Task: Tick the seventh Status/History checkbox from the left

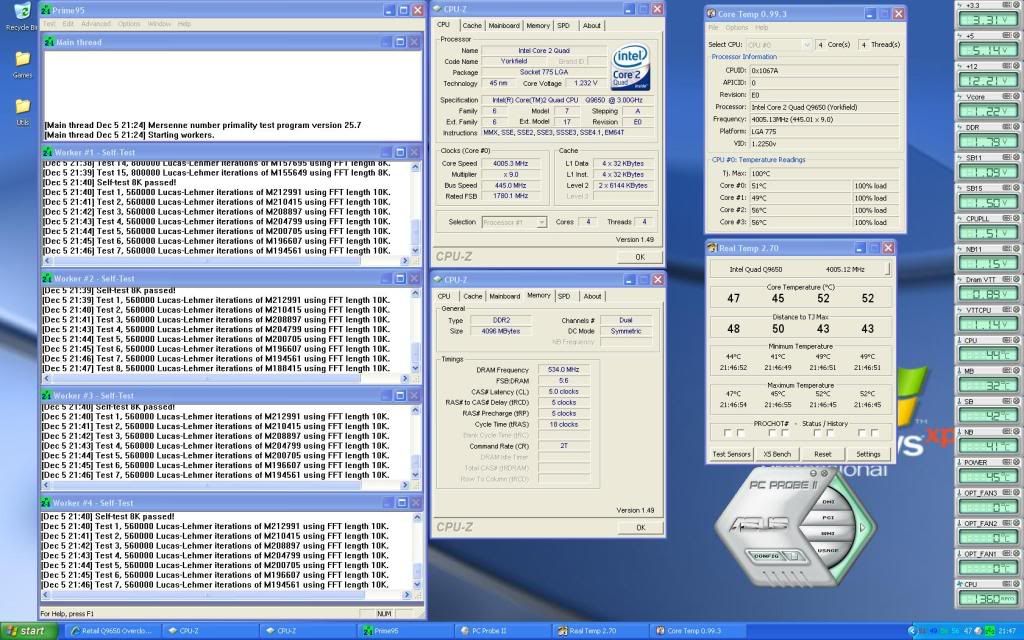Action: coord(861,433)
